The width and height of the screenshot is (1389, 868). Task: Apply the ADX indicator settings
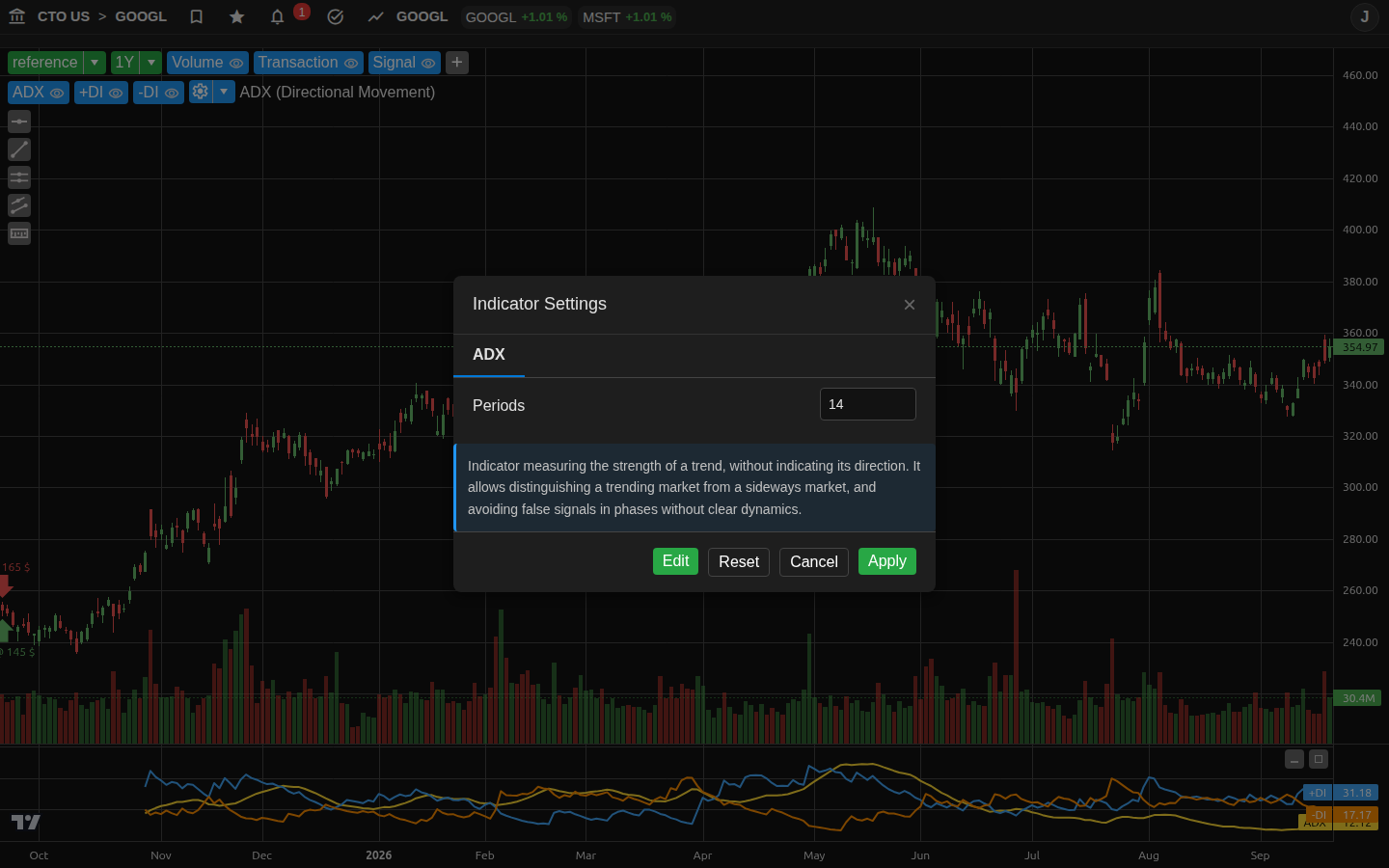point(887,561)
